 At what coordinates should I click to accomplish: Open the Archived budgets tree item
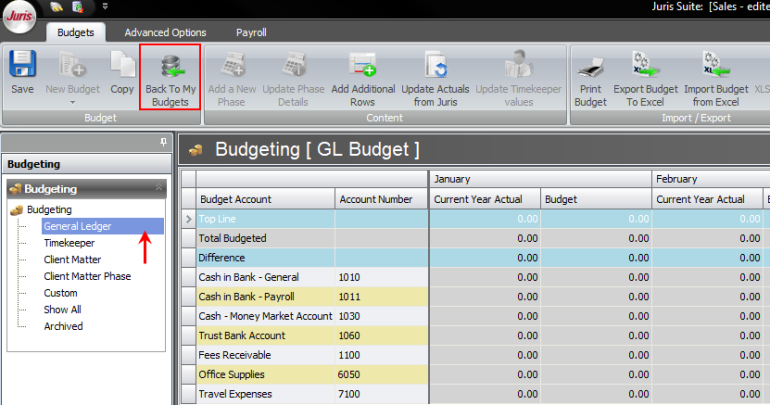(x=63, y=326)
